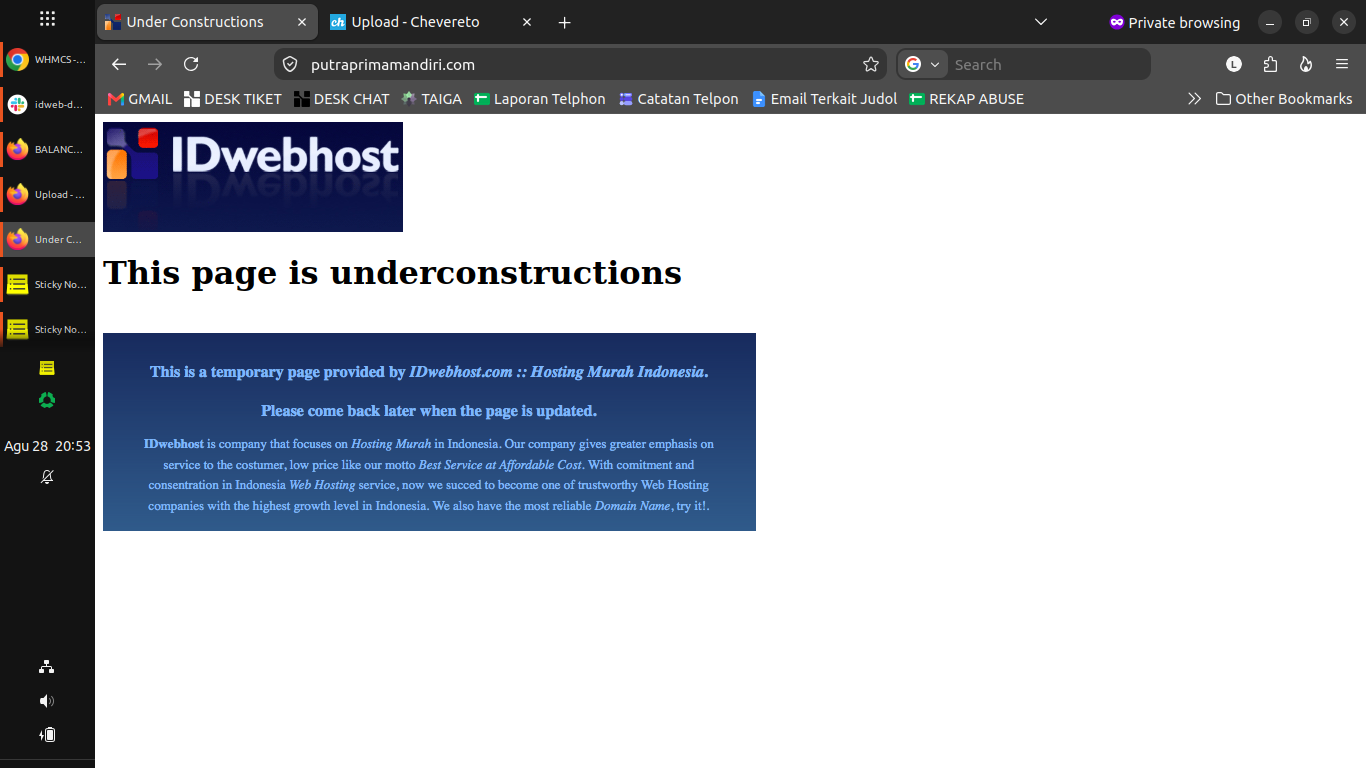Open the Email Terkait Judol bookmark
The width and height of the screenshot is (1366, 768).
pos(825,99)
